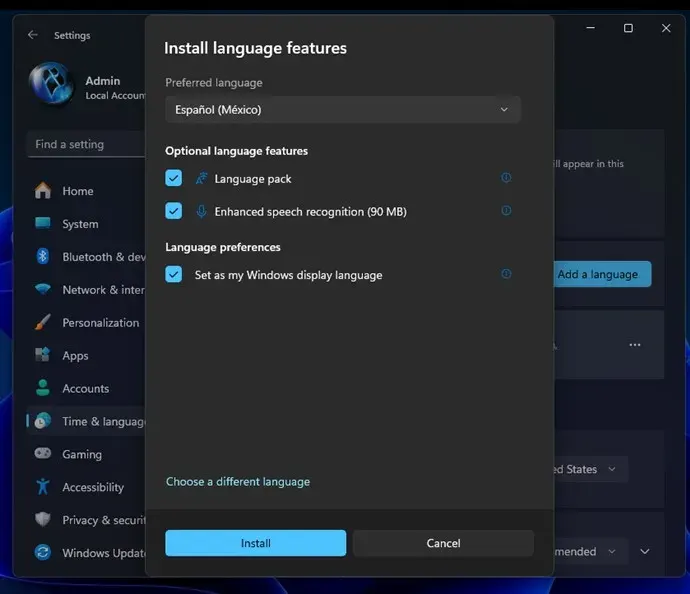
Task: Select Network & internet label
Action: coord(104,290)
